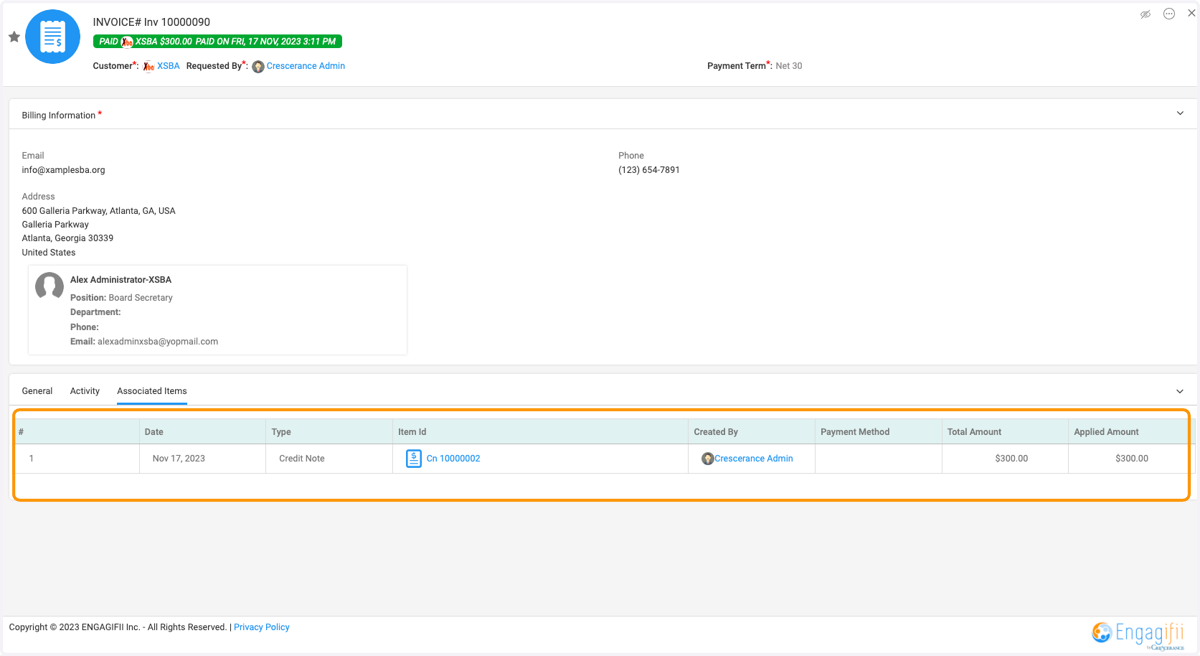Click the Nov 17, 2023 date cell
Viewport: 1200px width, 656px height.
(x=203, y=458)
